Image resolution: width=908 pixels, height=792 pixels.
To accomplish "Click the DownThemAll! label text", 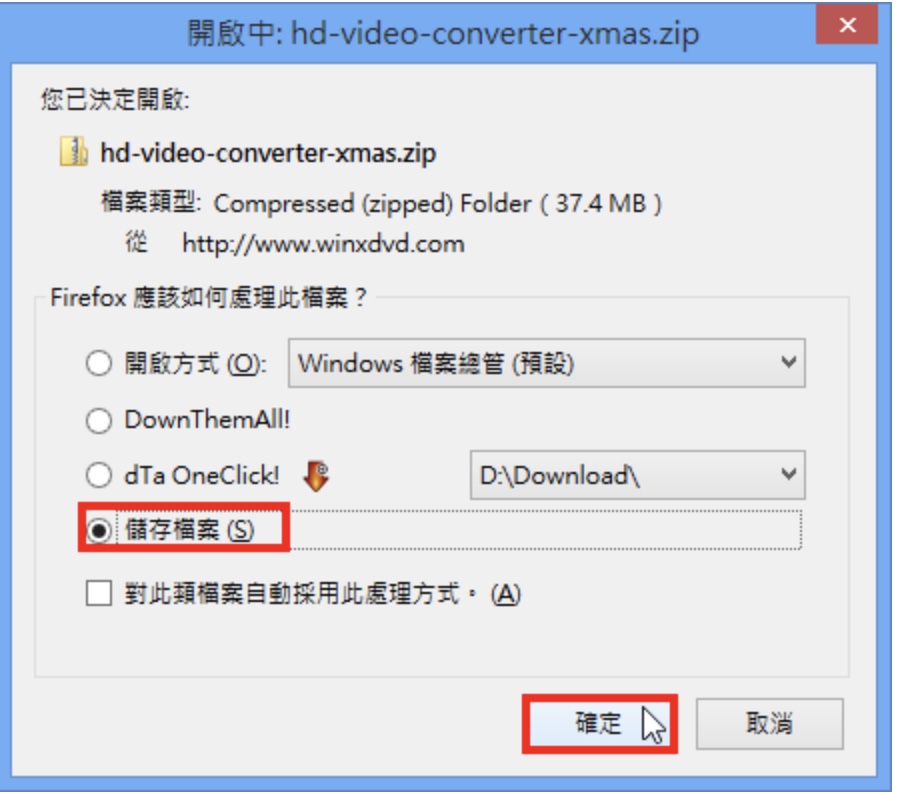I will (x=207, y=420).
